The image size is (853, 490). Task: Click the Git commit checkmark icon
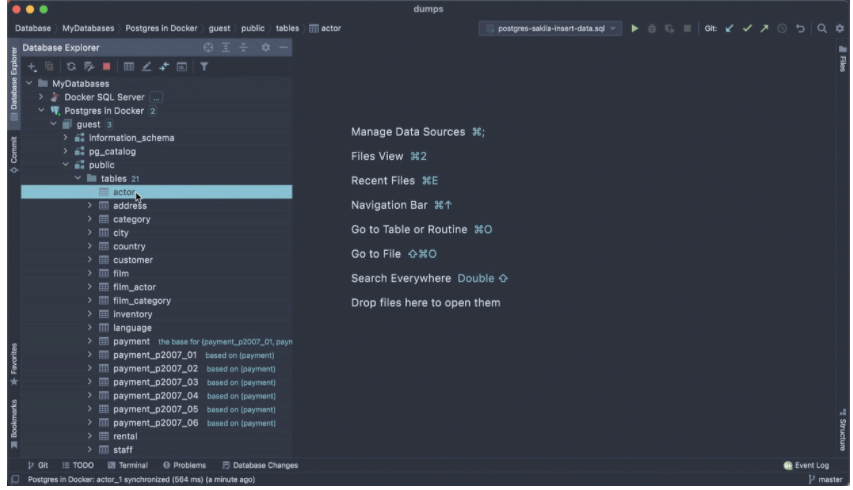746,28
